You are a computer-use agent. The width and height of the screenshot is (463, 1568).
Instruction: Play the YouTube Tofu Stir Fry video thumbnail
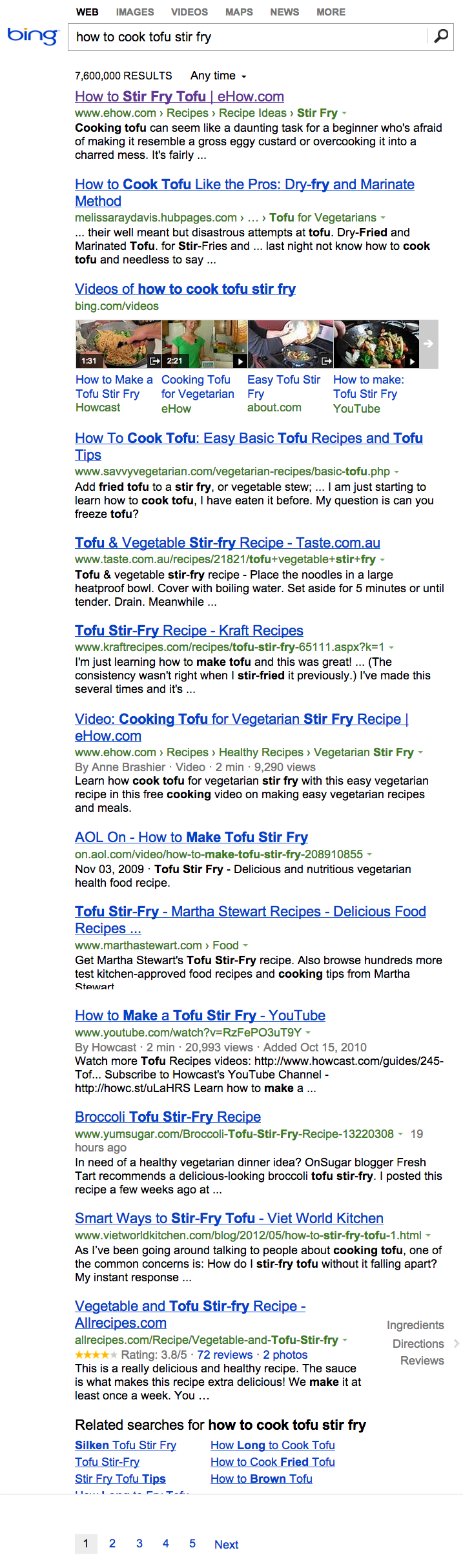coord(376,344)
